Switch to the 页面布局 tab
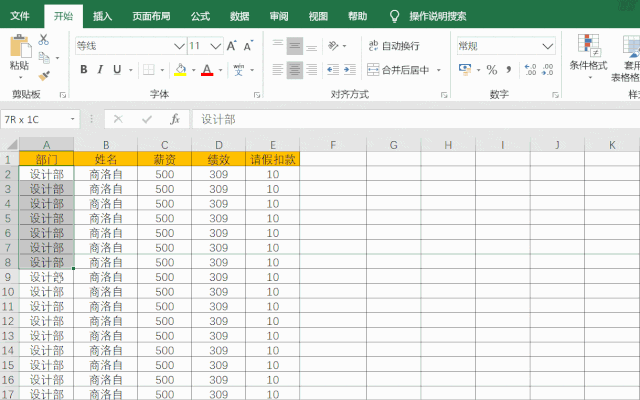 [151, 16]
